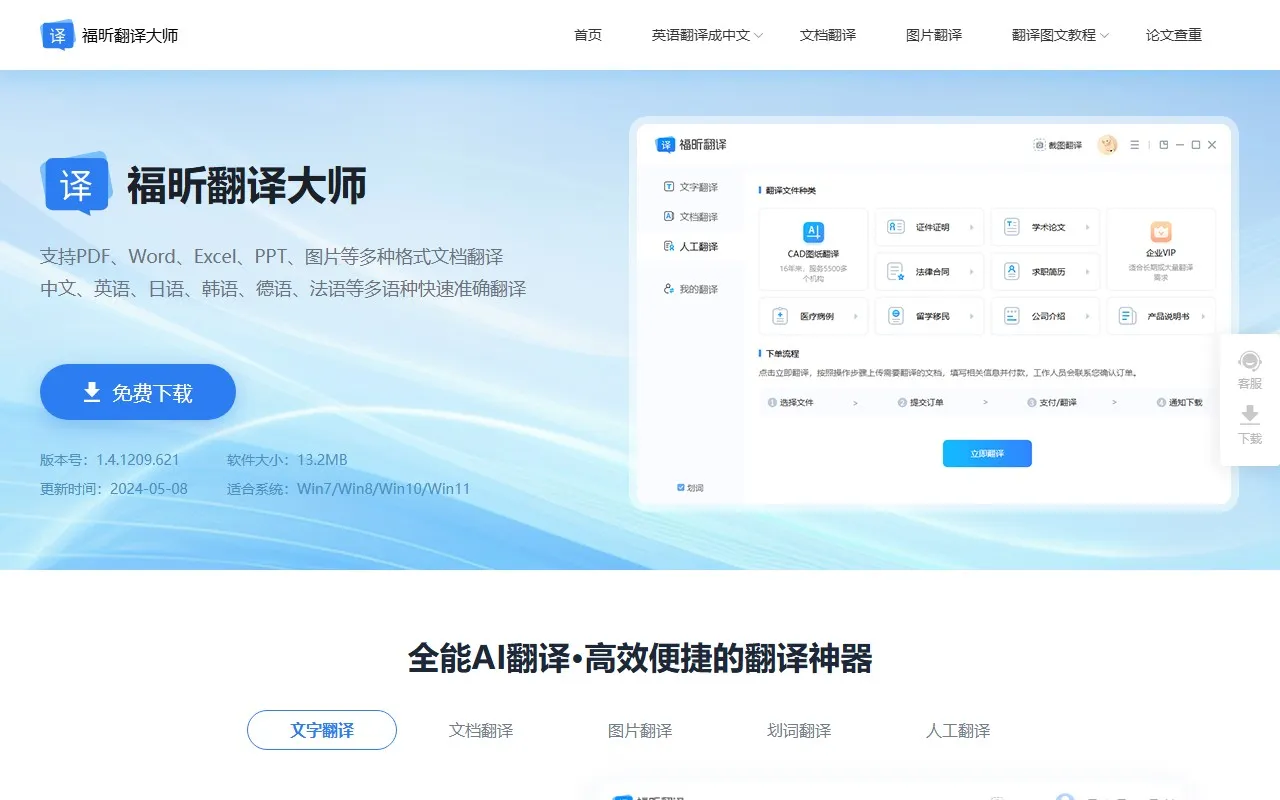Open 论文查重 from the top navigation
The image size is (1280, 800).
(1174, 34)
